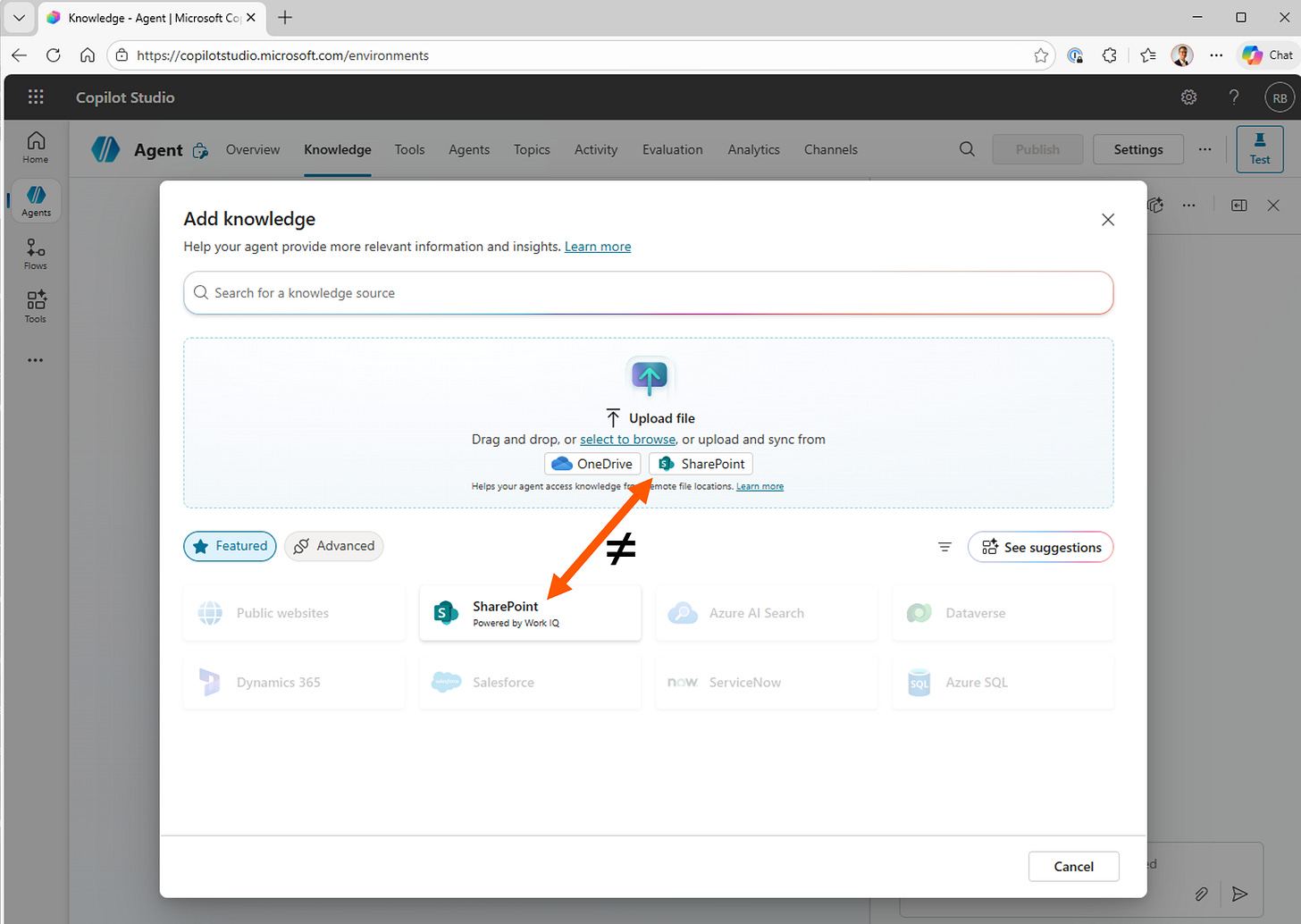The width and height of the screenshot is (1301, 924).
Task: Open Tools in left sidebar
Action: 36,307
